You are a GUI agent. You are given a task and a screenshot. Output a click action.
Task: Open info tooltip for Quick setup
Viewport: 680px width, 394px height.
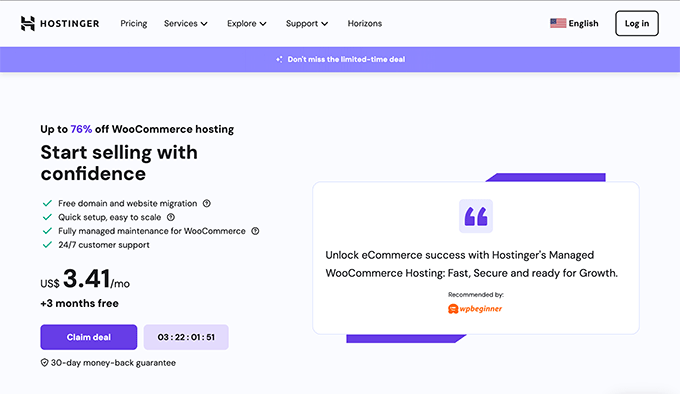(171, 217)
